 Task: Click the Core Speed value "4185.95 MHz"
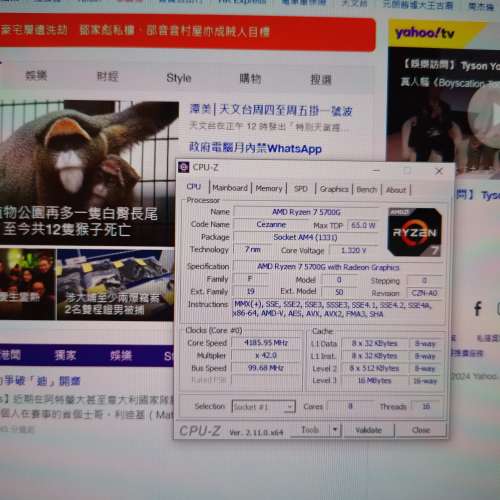[266, 343]
